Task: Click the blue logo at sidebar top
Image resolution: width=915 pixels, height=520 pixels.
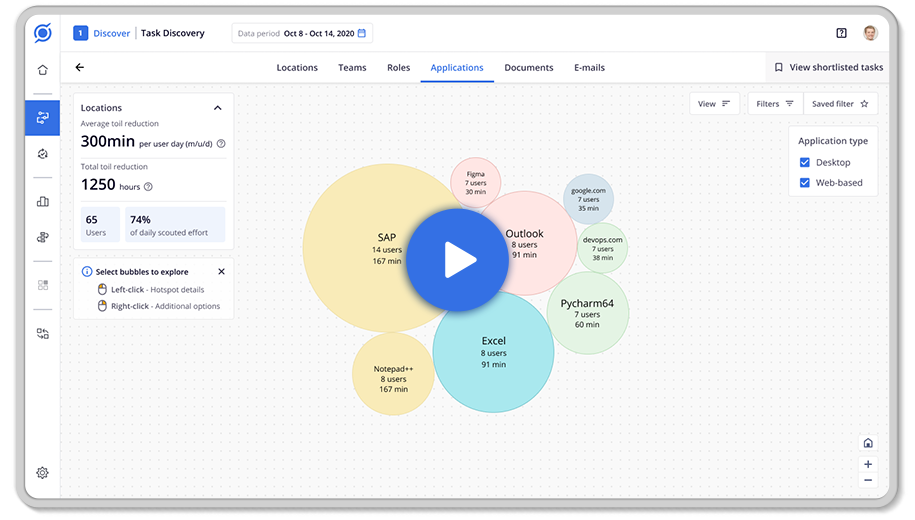Action: click(x=43, y=33)
